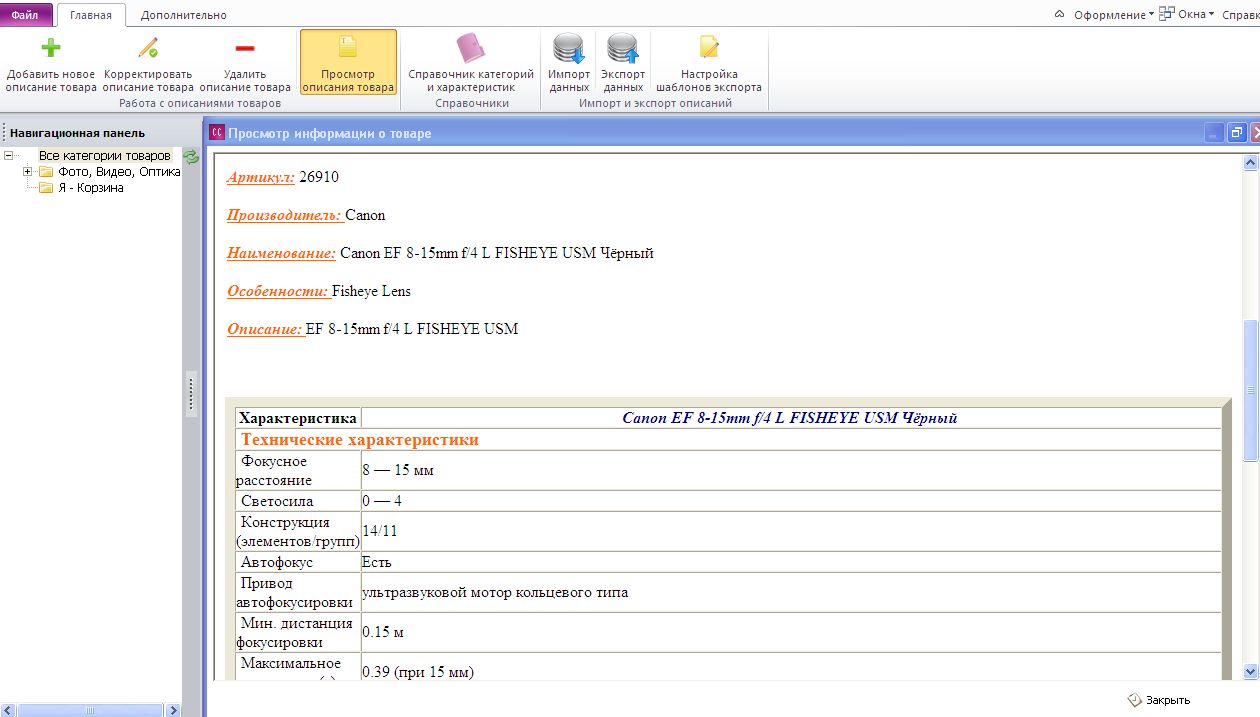The height and width of the screenshot is (717, 1260).
Task: Click the Производитель label link
Action: pyautogui.click(x=285, y=215)
